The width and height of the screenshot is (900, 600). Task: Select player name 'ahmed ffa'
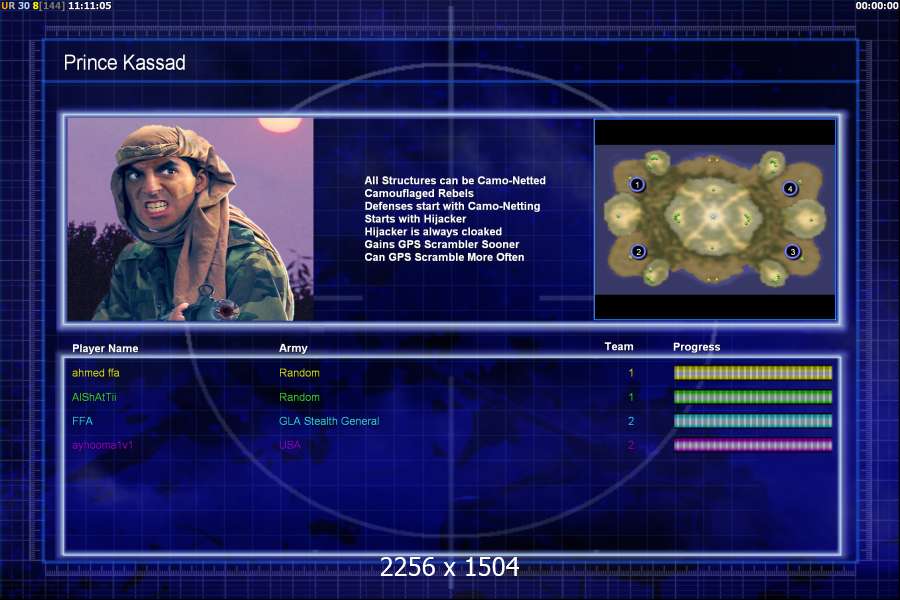[x=96, y=373]
